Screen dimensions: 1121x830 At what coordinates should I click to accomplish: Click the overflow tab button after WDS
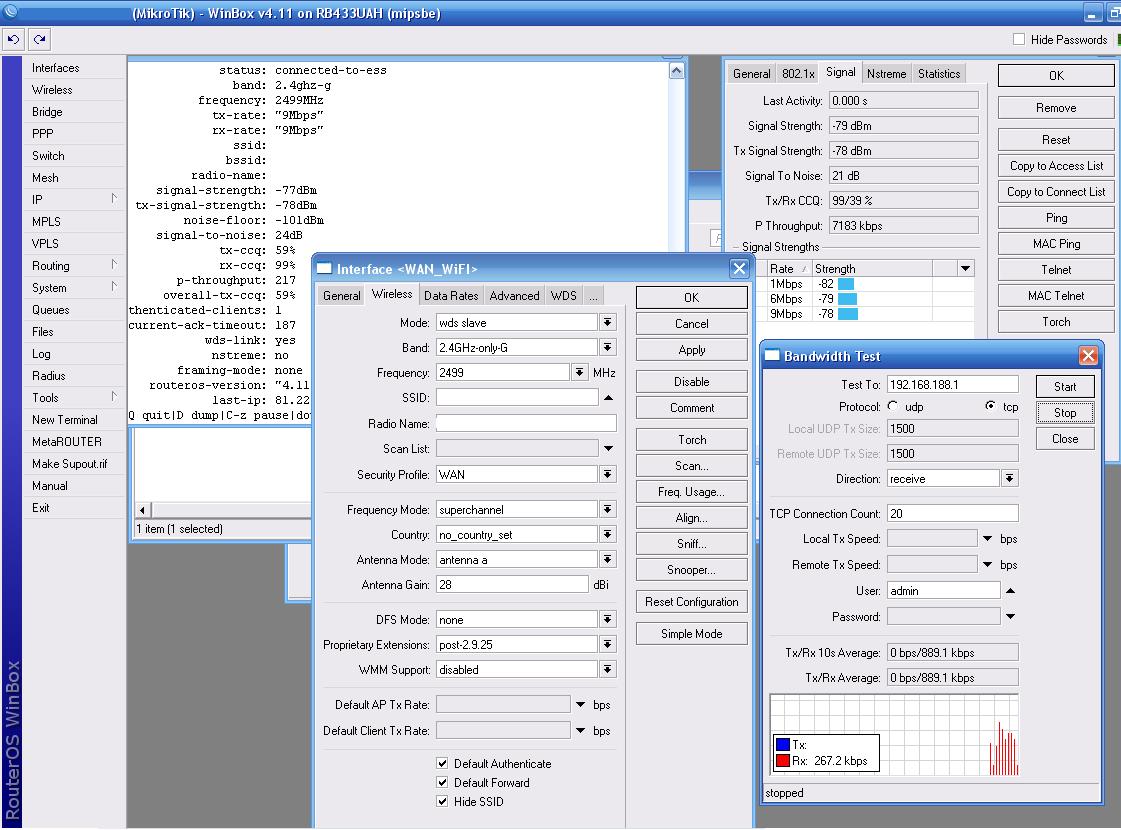click(x=593, y=296)
